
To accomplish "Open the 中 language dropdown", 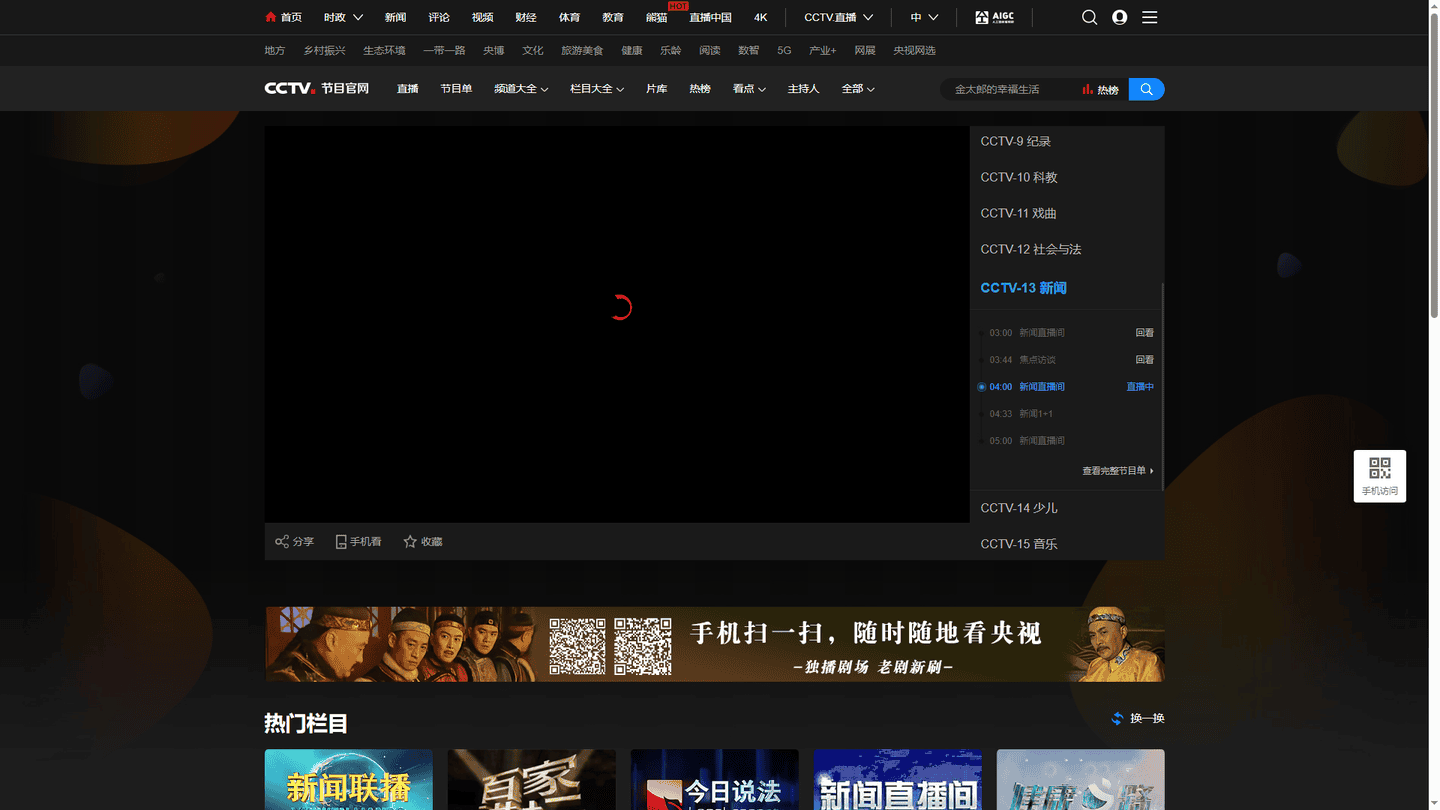I will [924, 17].
